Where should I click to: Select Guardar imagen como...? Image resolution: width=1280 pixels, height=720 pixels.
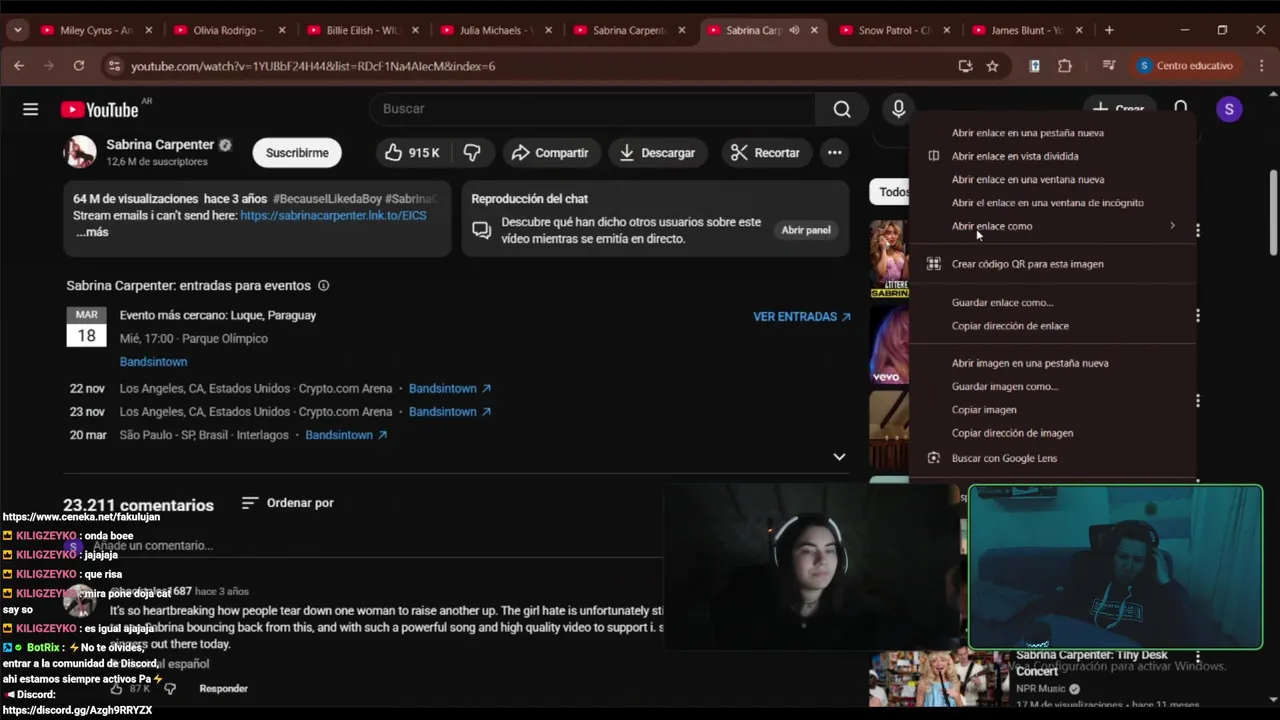click(1052, 387)
